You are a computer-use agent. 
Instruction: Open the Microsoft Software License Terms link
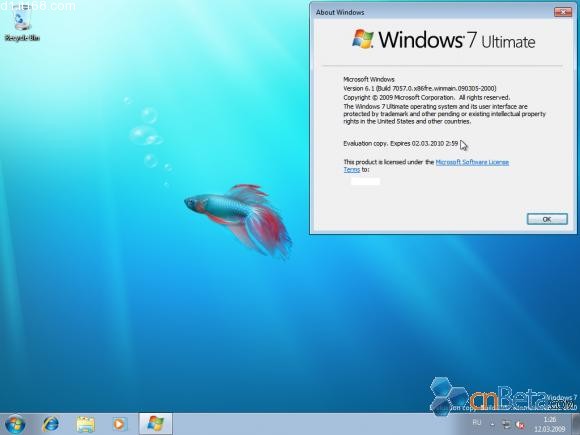pyautogui.click(x=426, y=166)
